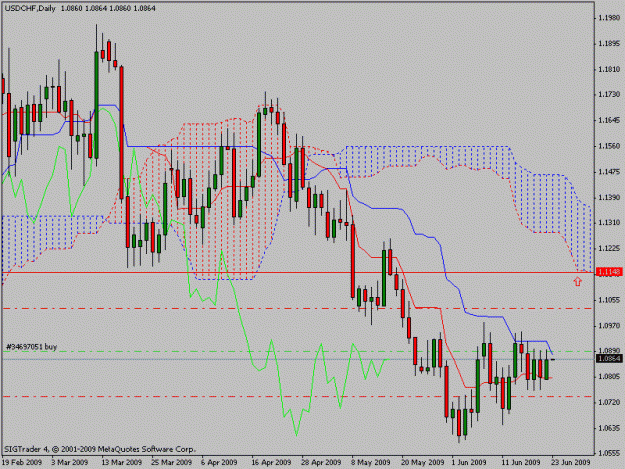
Task: Click the 23 Jun 2009 date label
Action: point(570,463)
